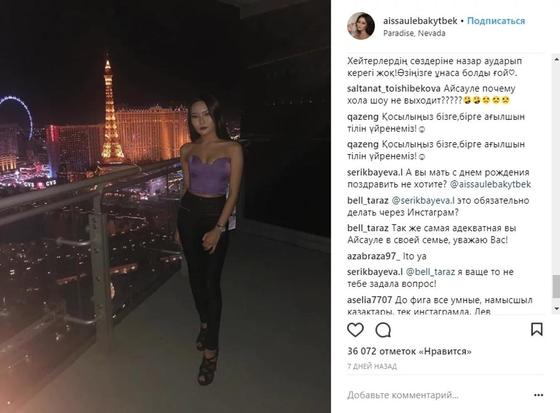
Task: Open saltanat_toishibekova commenter profile
Action: click(394, 89)
